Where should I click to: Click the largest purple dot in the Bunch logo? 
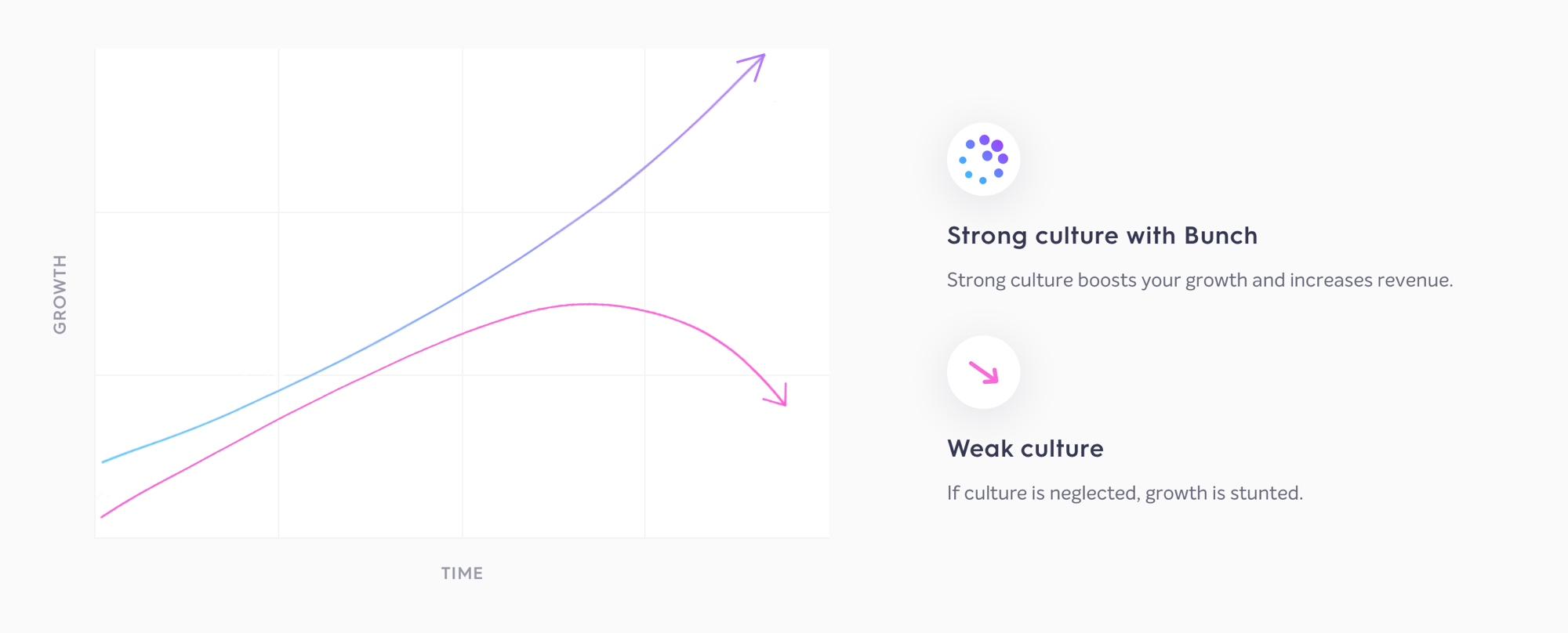pos(997,146)
